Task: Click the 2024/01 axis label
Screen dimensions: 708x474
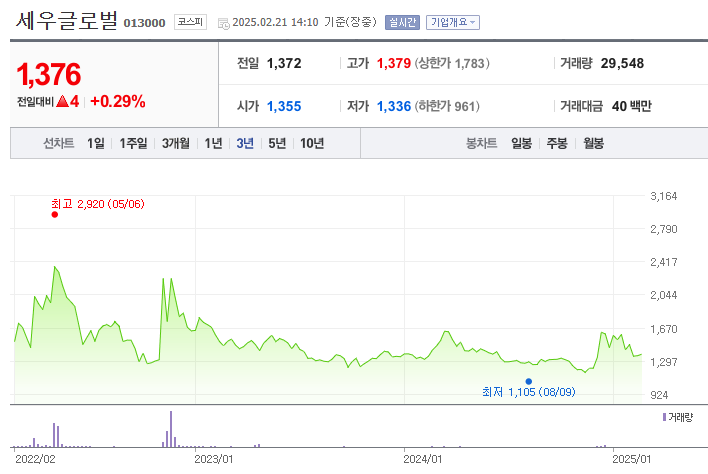Action: point(423,460)
